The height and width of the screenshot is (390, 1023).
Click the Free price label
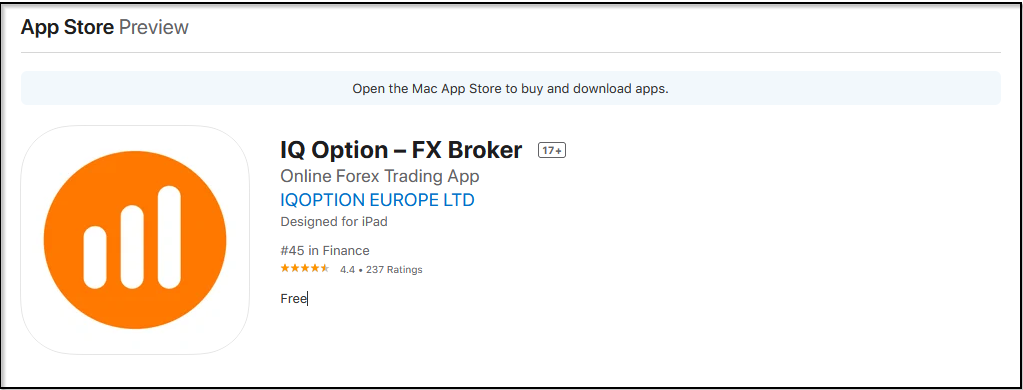(293, 299)
